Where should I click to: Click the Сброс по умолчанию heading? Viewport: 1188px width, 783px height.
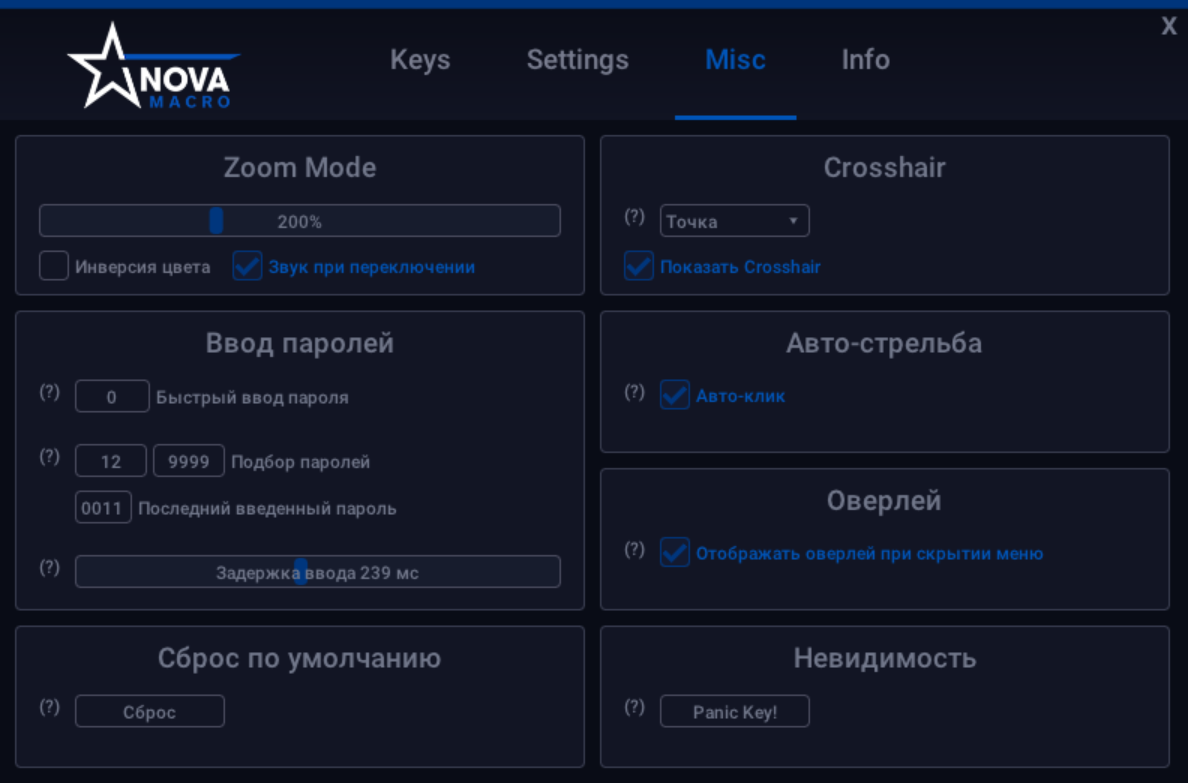pyautogui.click(x=299, y=658)
